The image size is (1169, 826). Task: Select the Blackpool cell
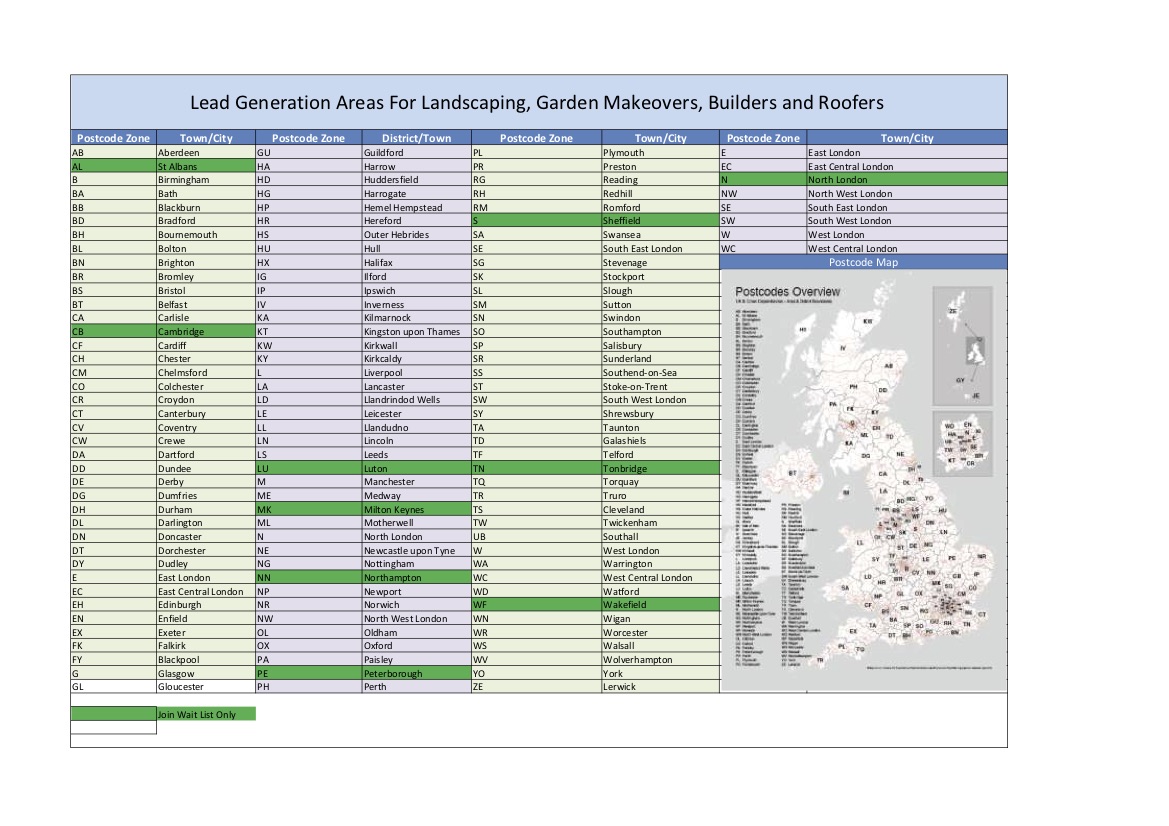tap(206, 660)
